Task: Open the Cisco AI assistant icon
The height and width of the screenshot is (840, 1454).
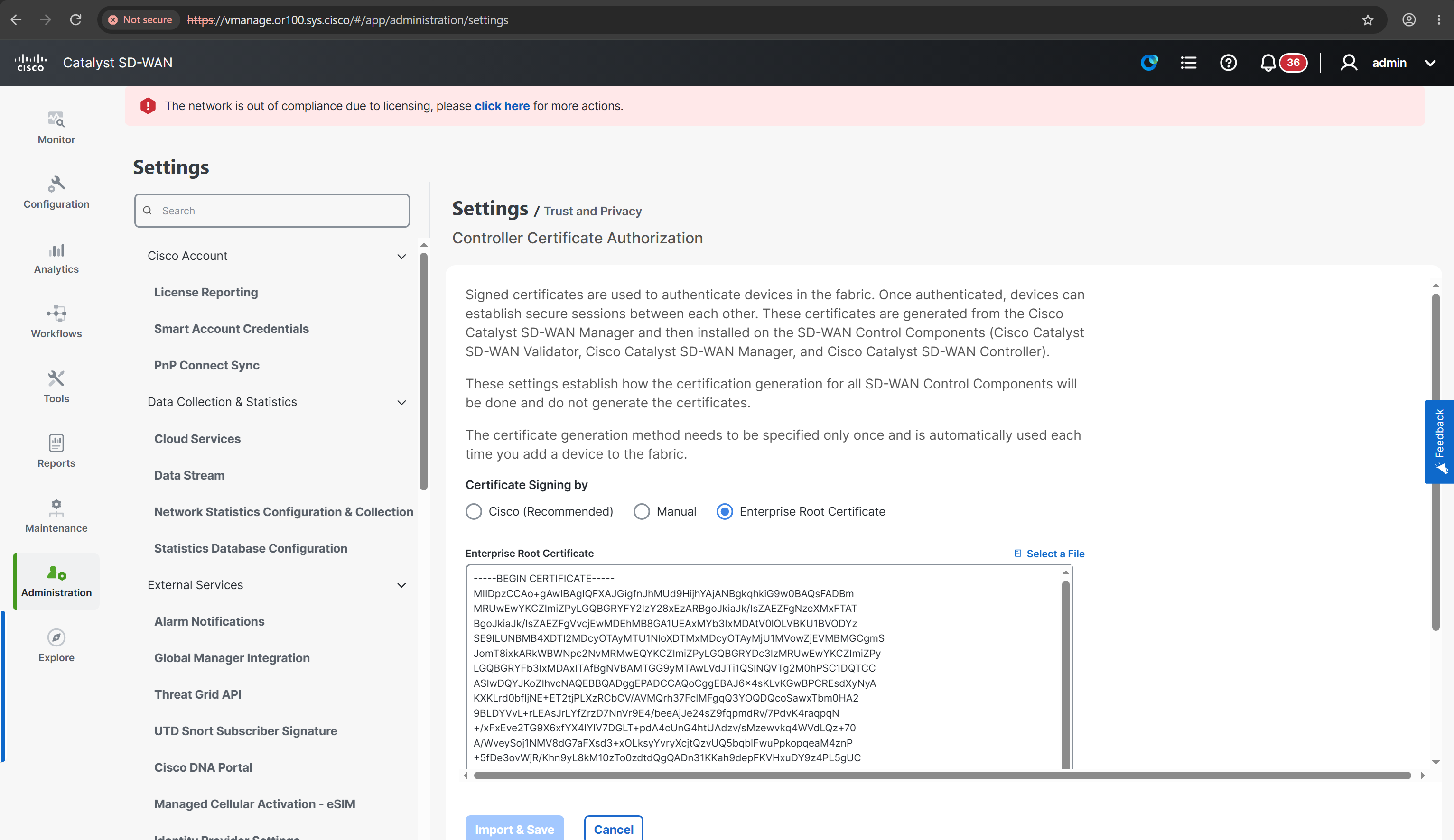Action: point(1149,62)
